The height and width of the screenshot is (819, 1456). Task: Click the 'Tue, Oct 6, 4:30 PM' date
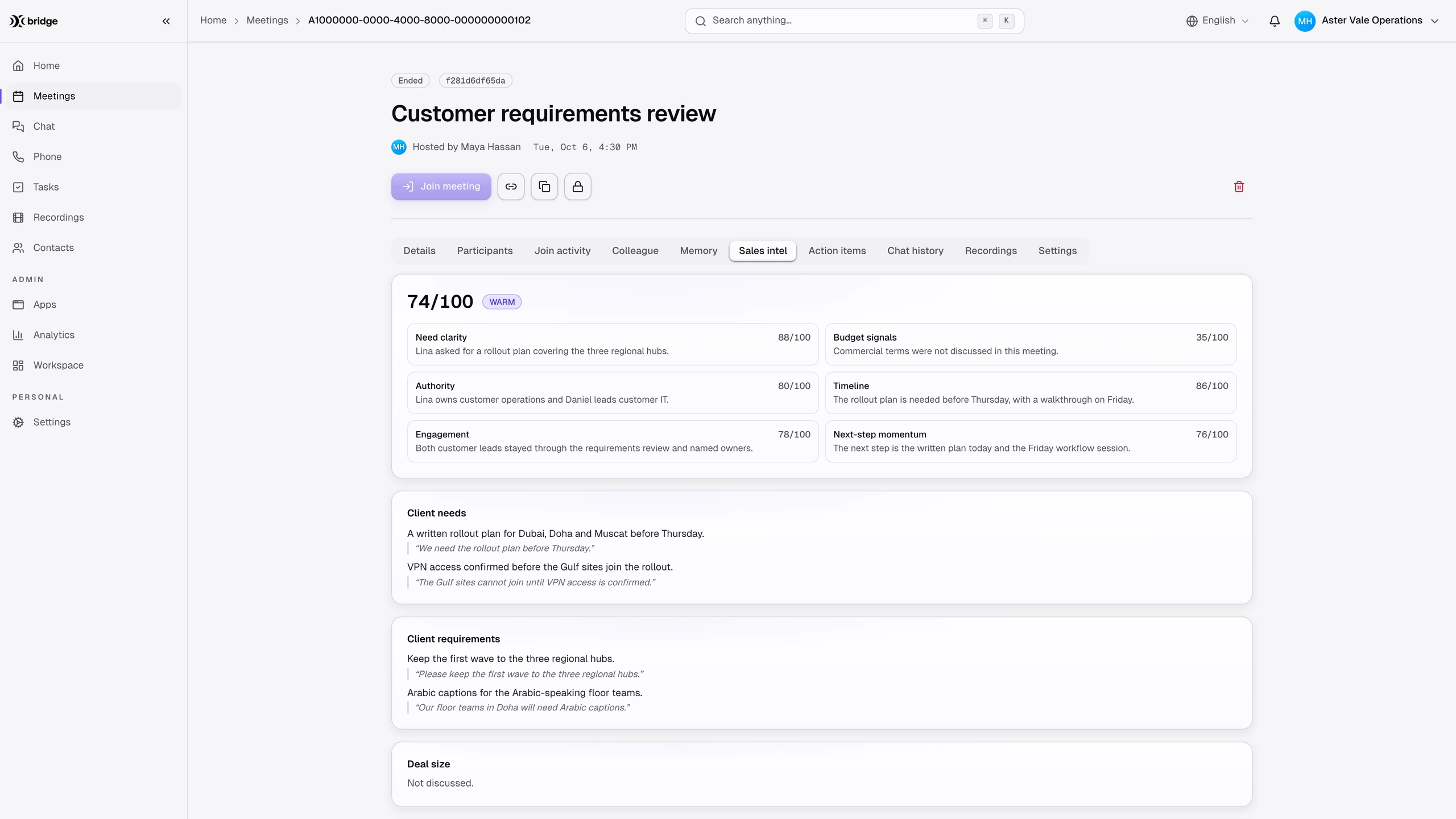click(585, 147)
